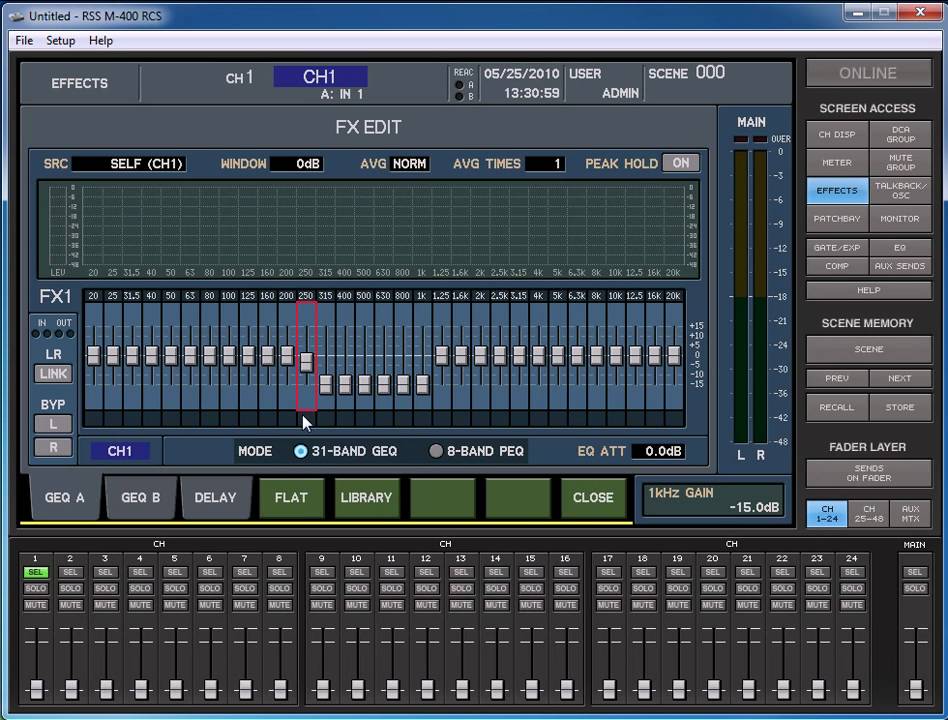This screenshot has height=720, width=948.
Task: Open the Help menu
Action: [100, 41]
